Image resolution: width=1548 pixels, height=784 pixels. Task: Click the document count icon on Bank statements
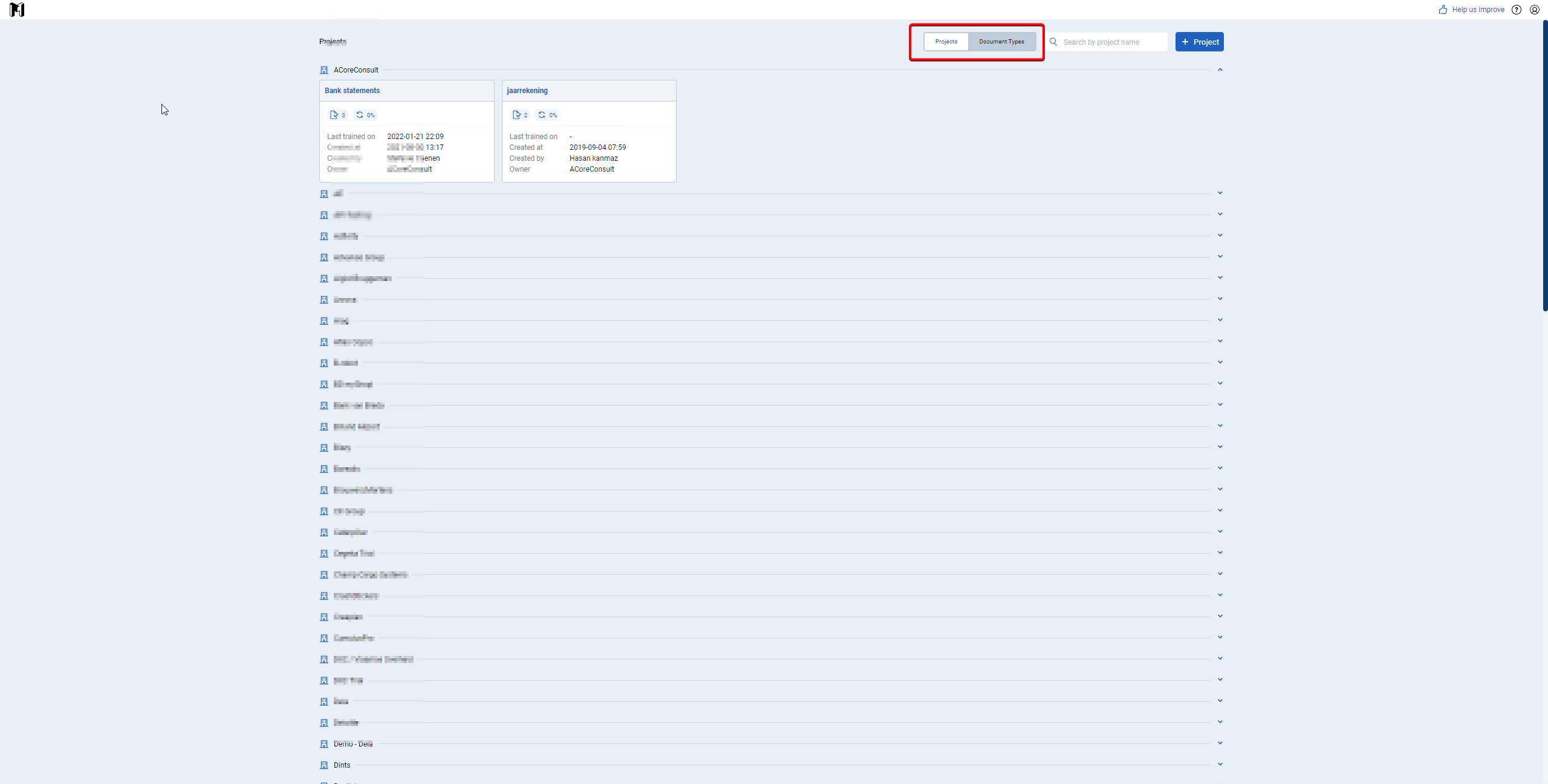click(334, 115)
